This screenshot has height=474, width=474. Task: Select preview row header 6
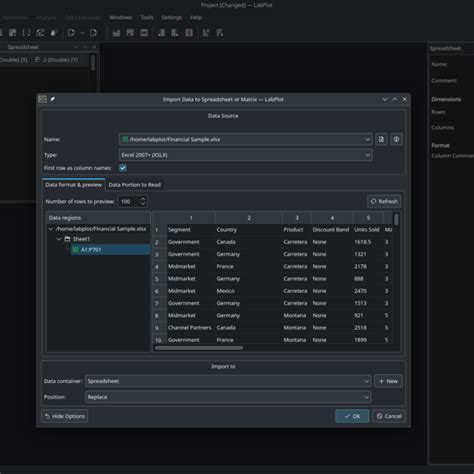tap(159, 291)
